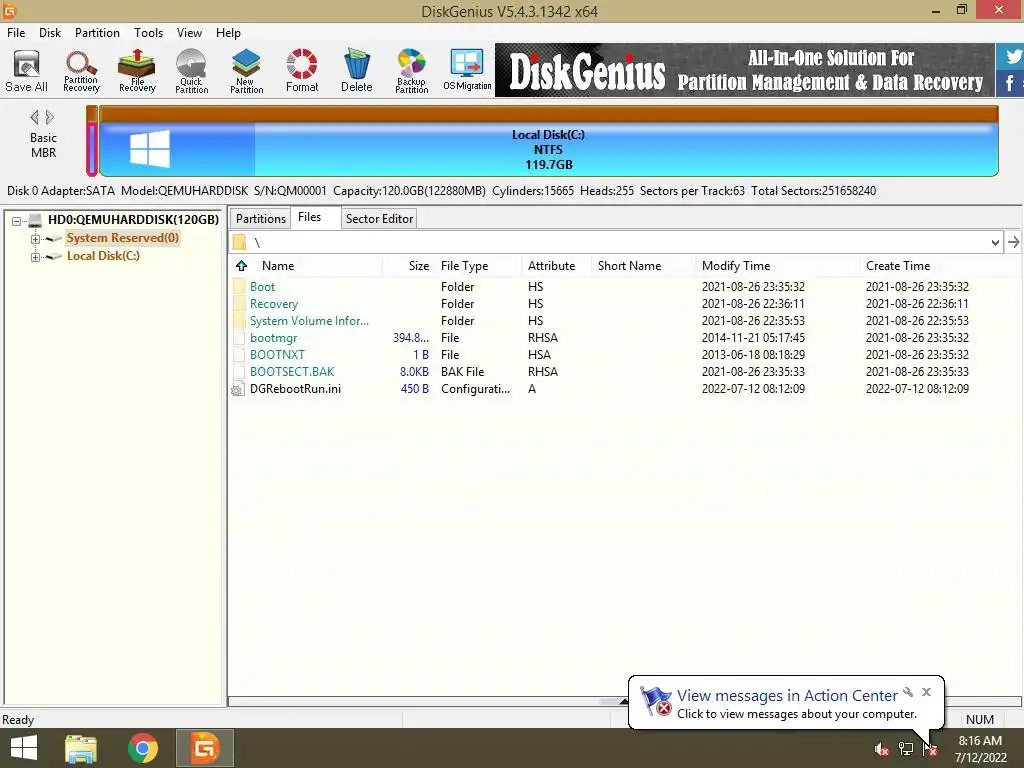Viewport: 1024px width, 768px height.
Task: Select HD0:QEMUHARDDISK(120GB) in the tree
Action: (x=133, y=220)
